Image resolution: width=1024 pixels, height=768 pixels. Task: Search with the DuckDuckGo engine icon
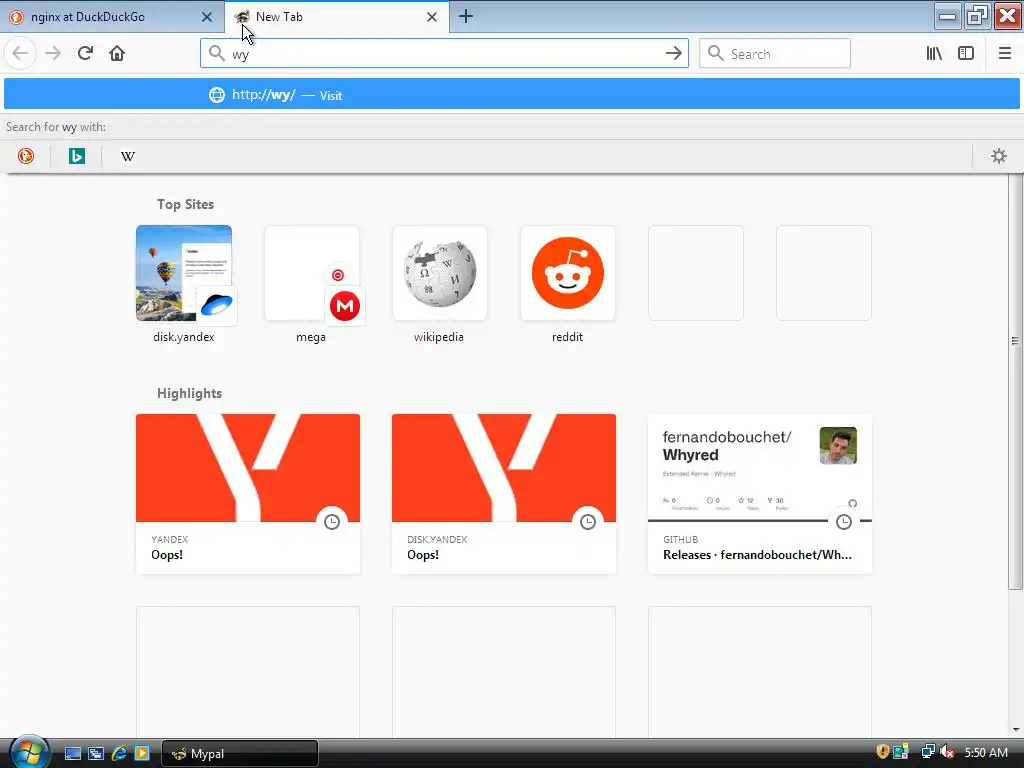coord(26,156)
